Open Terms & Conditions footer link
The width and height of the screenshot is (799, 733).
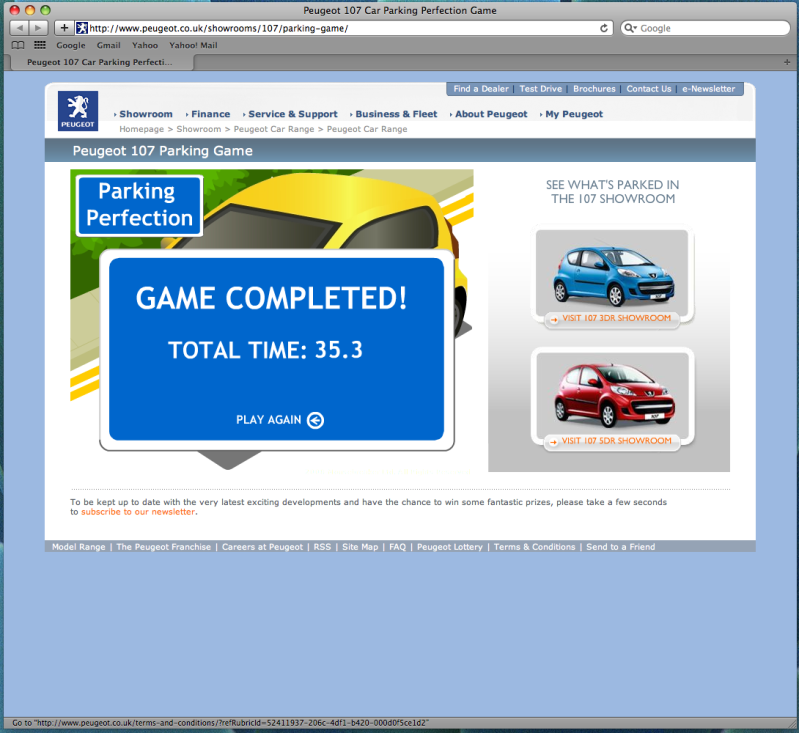(535, 547)
